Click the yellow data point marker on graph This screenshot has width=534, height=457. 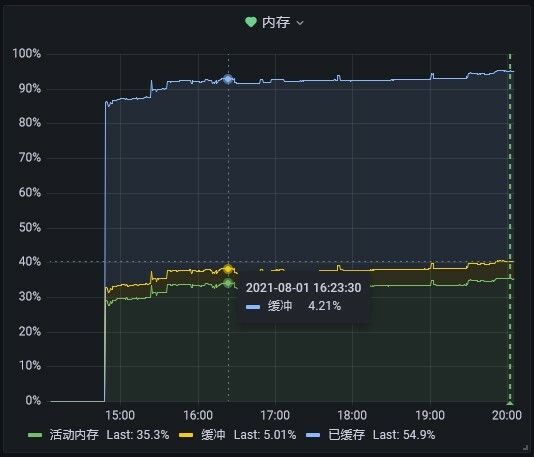point(228,269)
